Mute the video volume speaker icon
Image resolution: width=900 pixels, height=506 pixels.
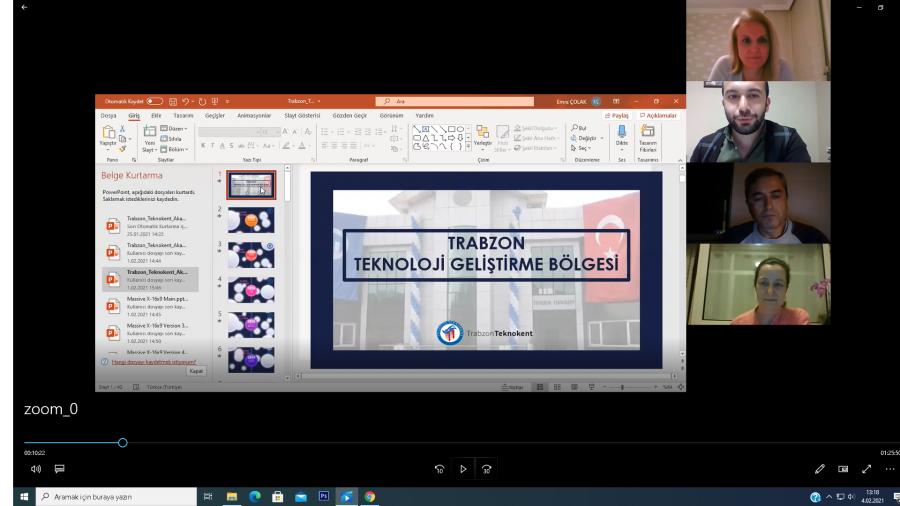[35, 468]
